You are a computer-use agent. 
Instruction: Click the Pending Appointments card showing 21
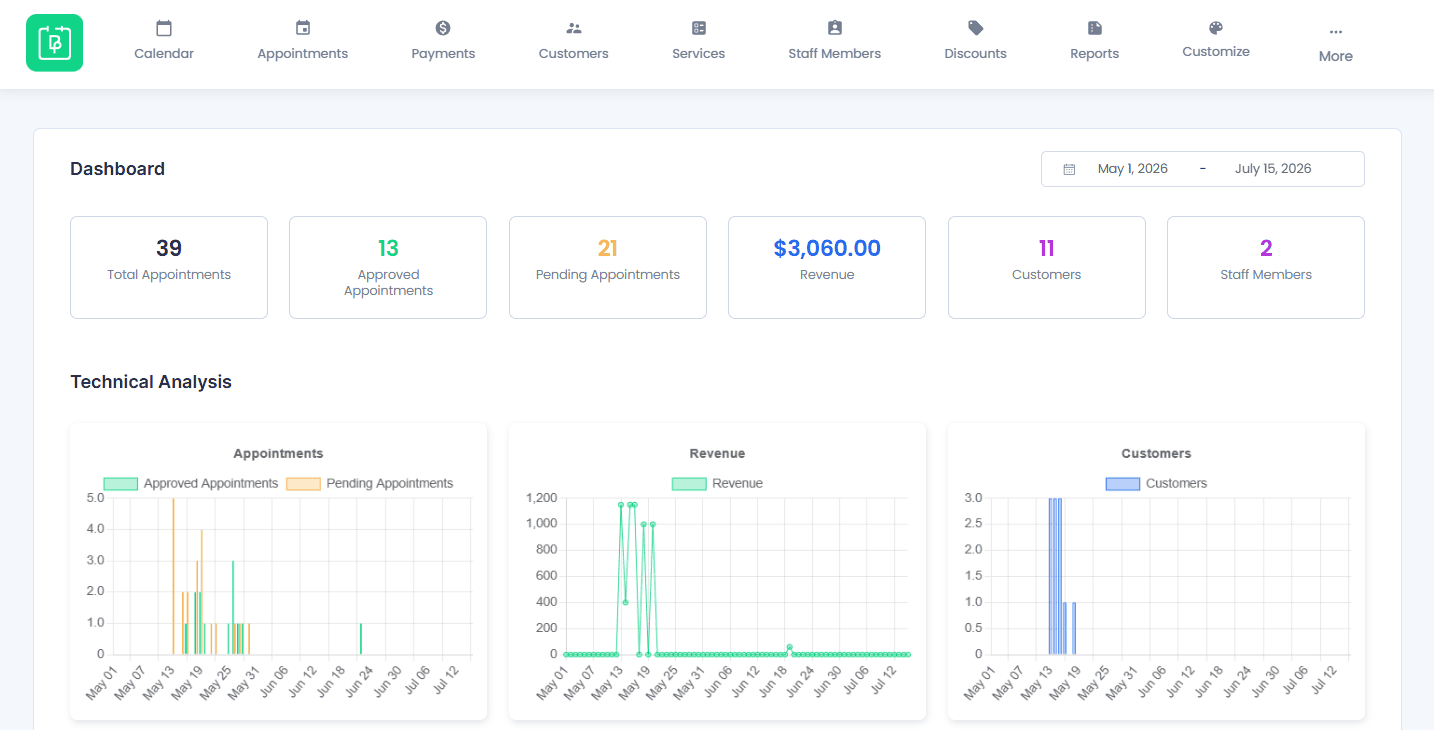(608, 267)
